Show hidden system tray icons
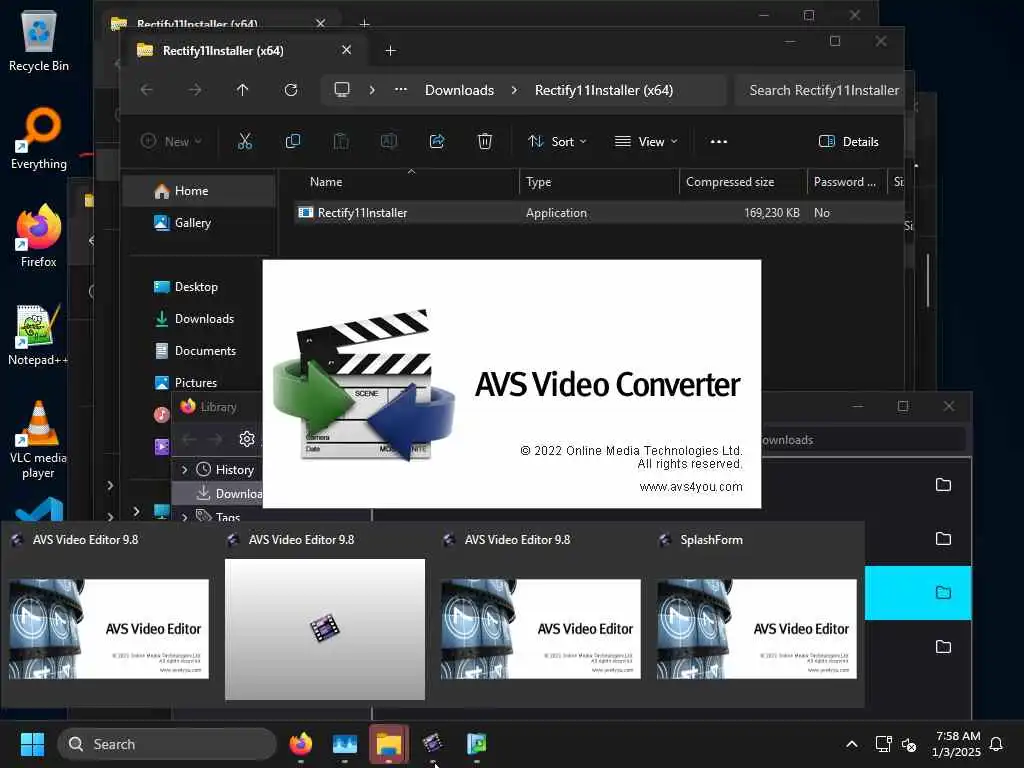This screenshot has width=1024, height=768. pos(852,744)
